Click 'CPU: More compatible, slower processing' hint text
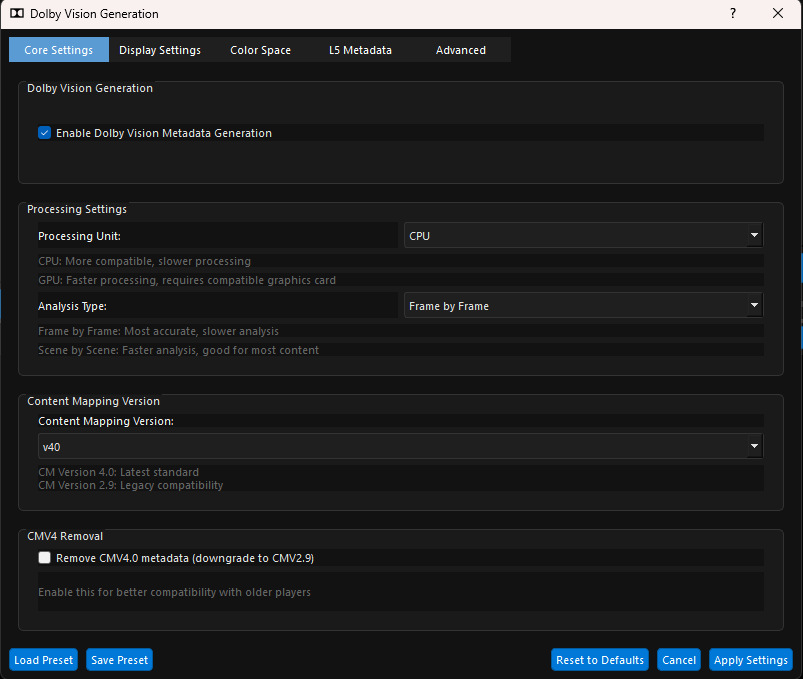The width and height of the screenshot is (803, 679). click(144, 261)
